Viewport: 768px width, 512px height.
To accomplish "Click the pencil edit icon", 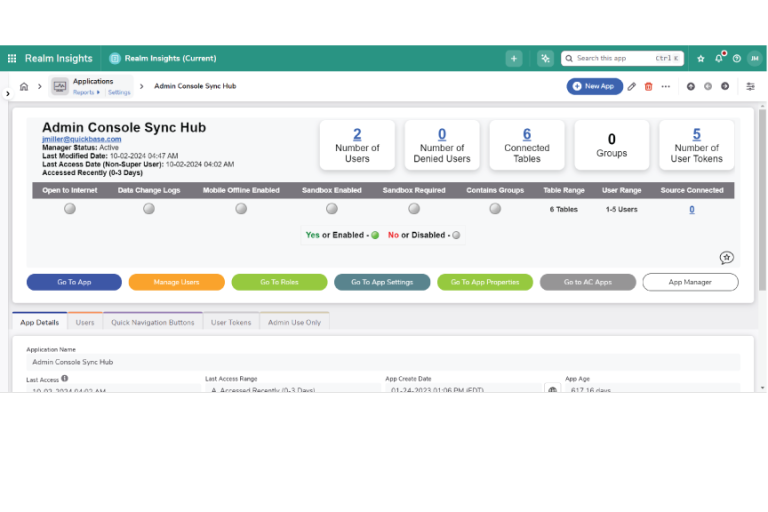I will 632,87.
